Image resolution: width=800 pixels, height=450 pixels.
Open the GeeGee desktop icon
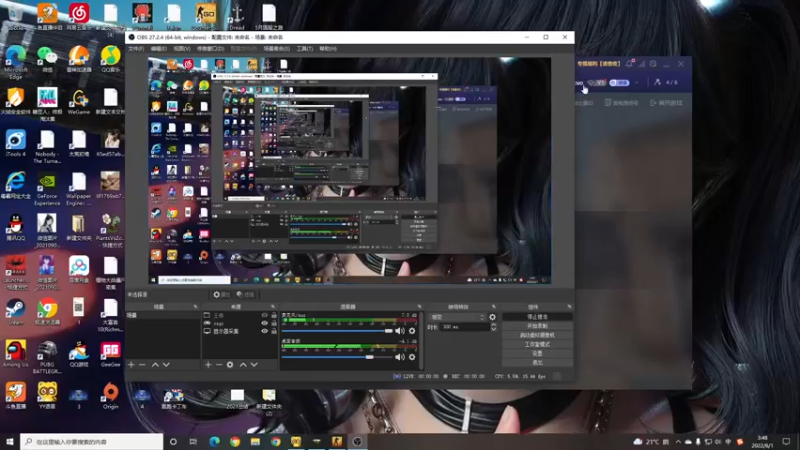point(110,354)
